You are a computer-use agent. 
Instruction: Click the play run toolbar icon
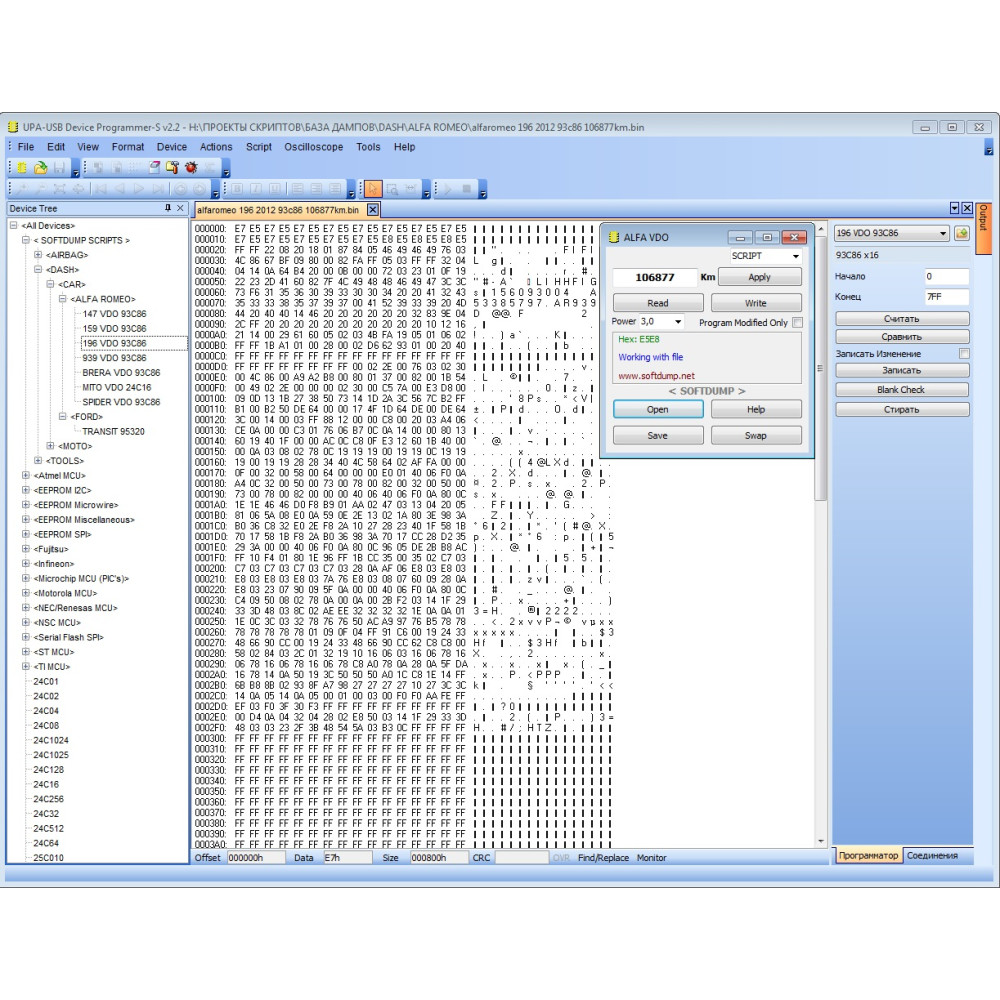(x=448, y=189)
